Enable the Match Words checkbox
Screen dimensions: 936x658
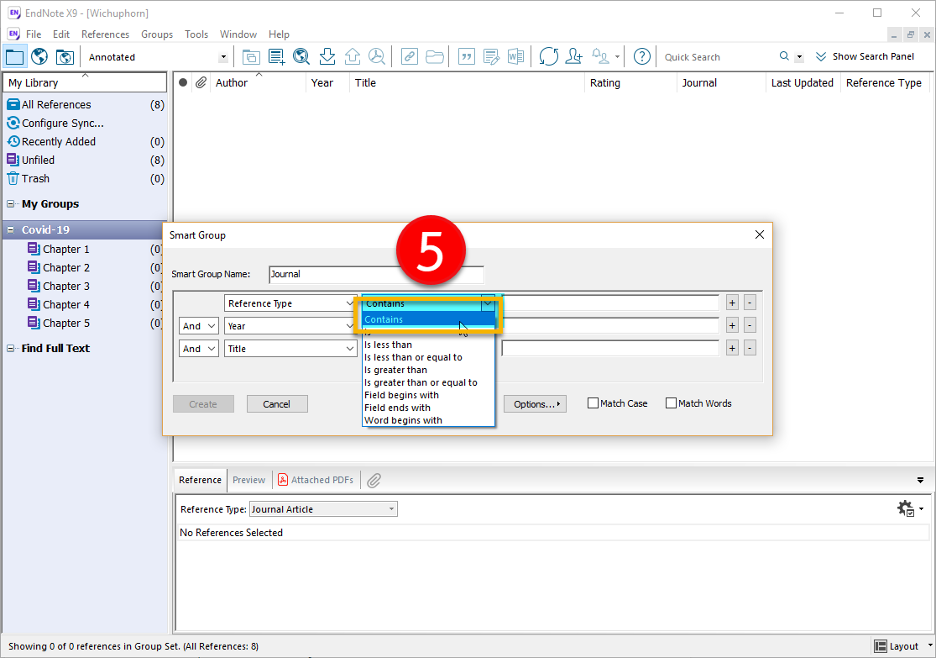pyautogui.click(x=671, y=403)
